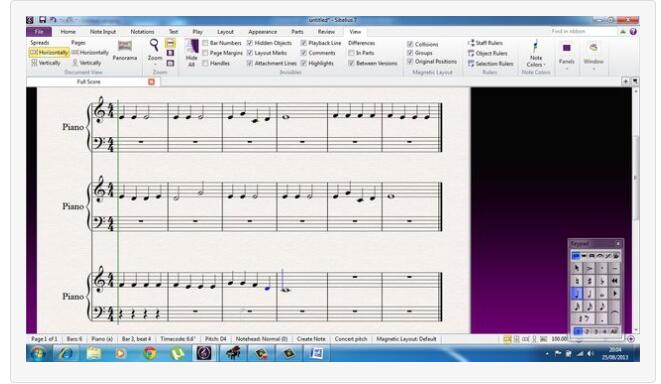Open the Layout ribbon tab
The image size is (661, 384).
(x=225, y=32)
